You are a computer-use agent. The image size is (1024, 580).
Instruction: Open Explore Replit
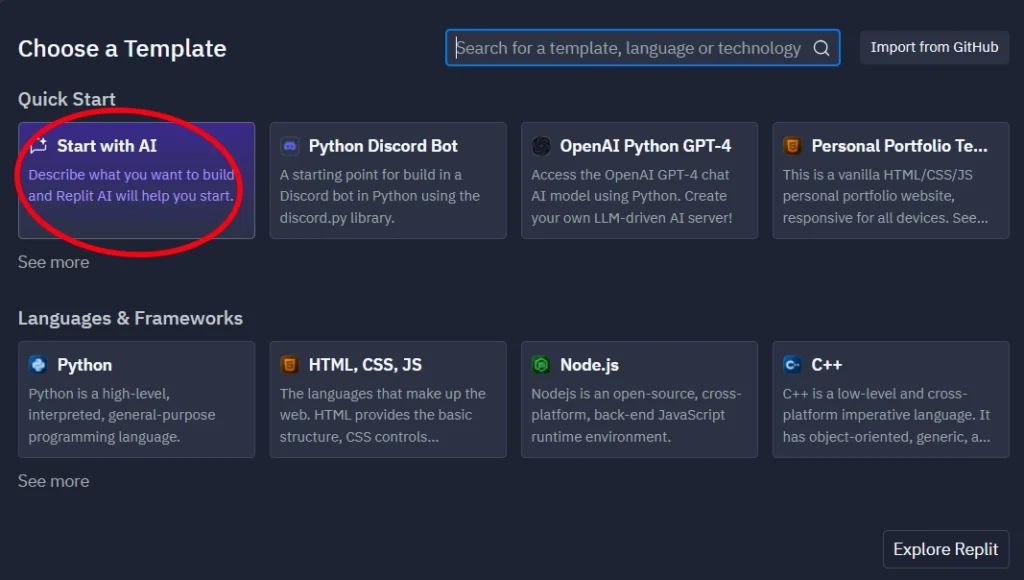point(946,549)
